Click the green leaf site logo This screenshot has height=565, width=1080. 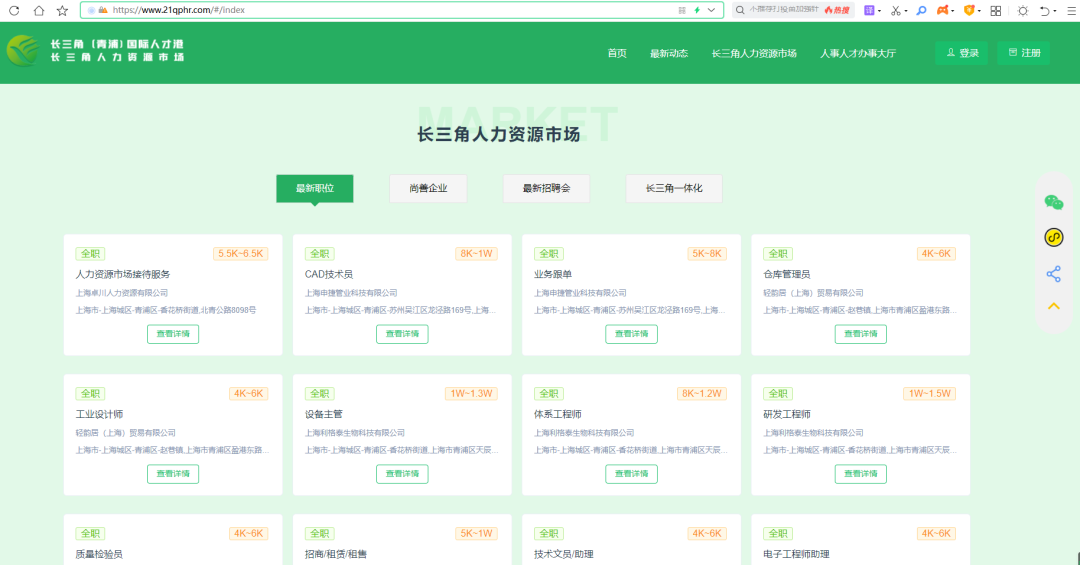[23, 51]
